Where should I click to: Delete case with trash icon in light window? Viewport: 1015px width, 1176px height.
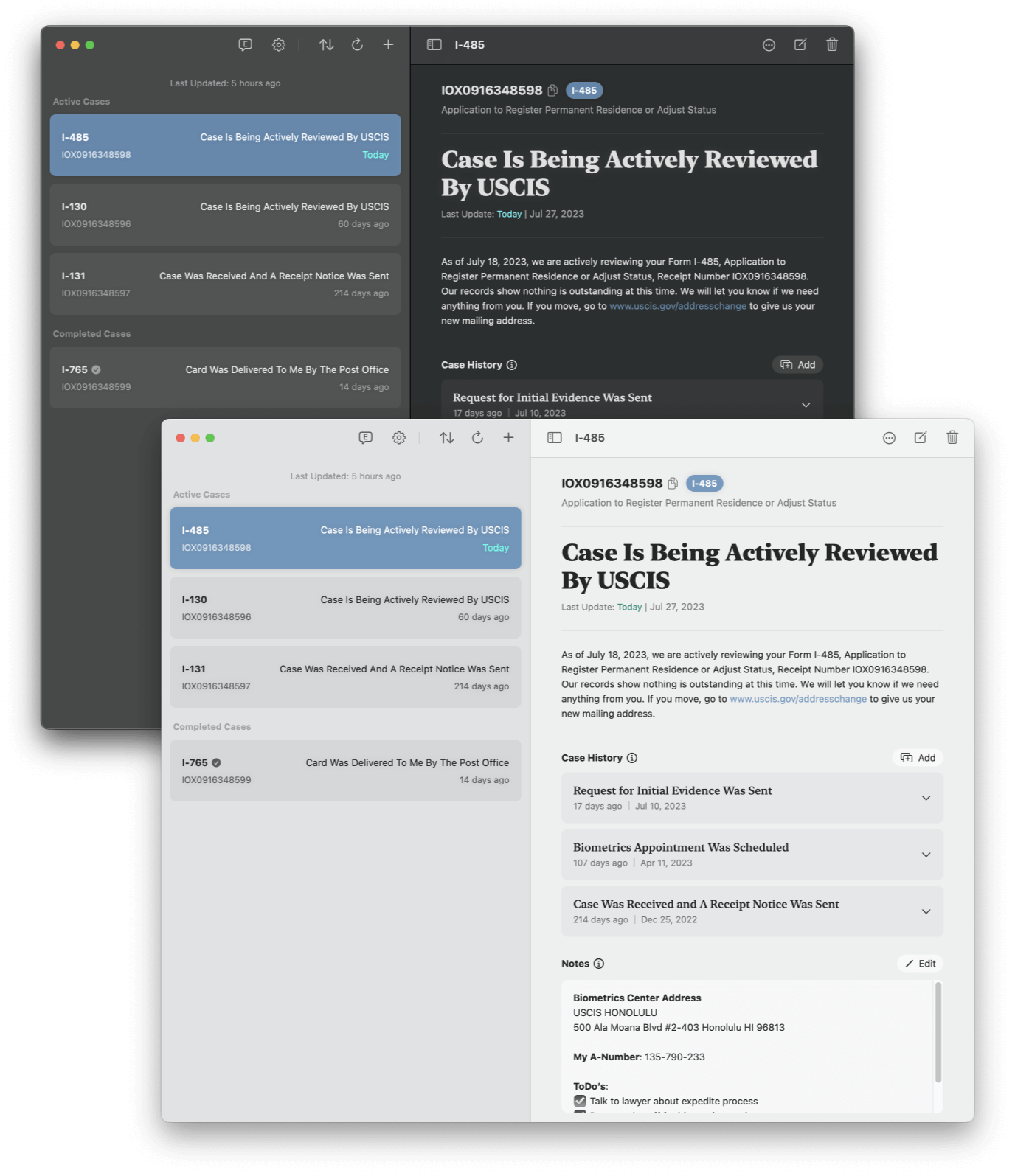(x=952, y=438)
